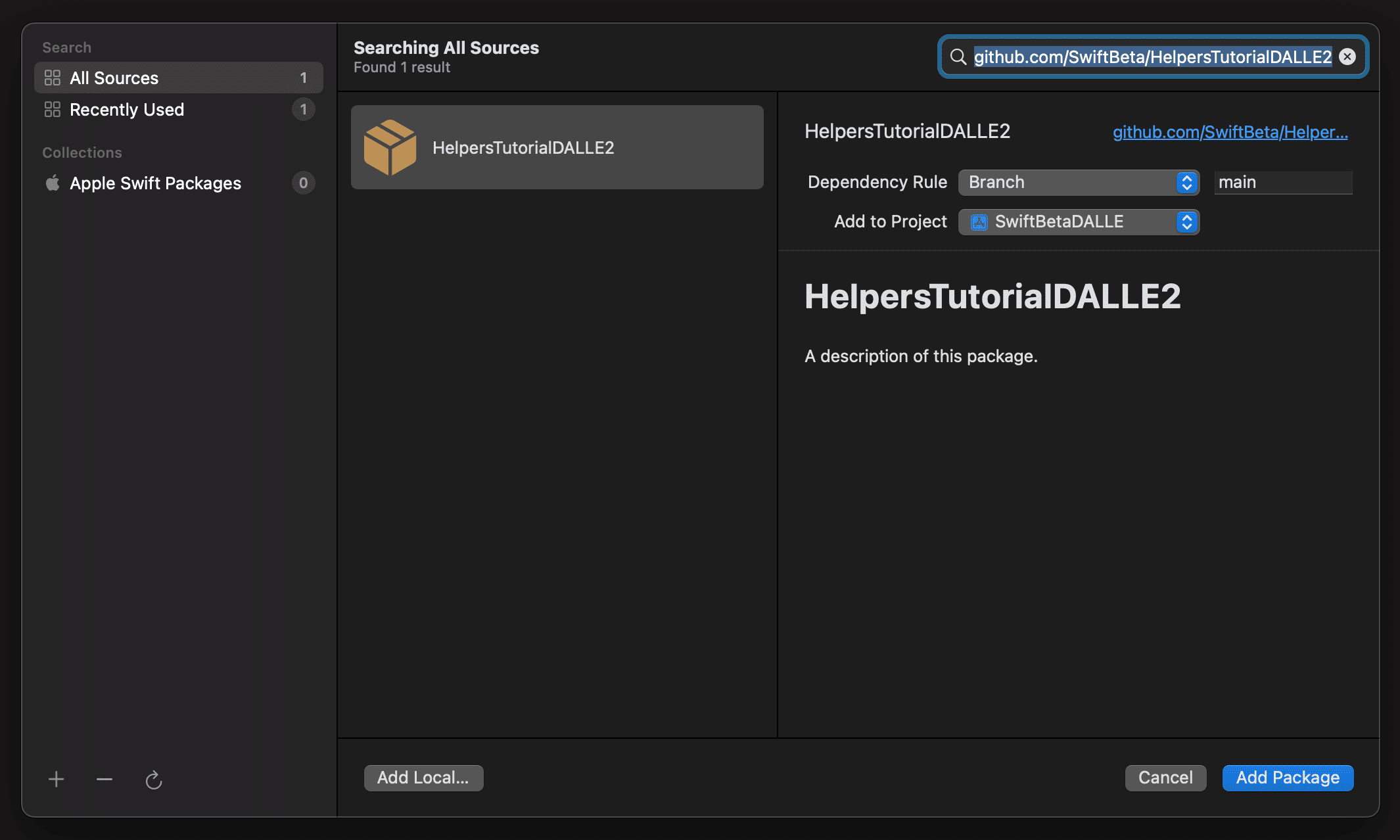Click the count badge on All Sources

click(303, 78)
